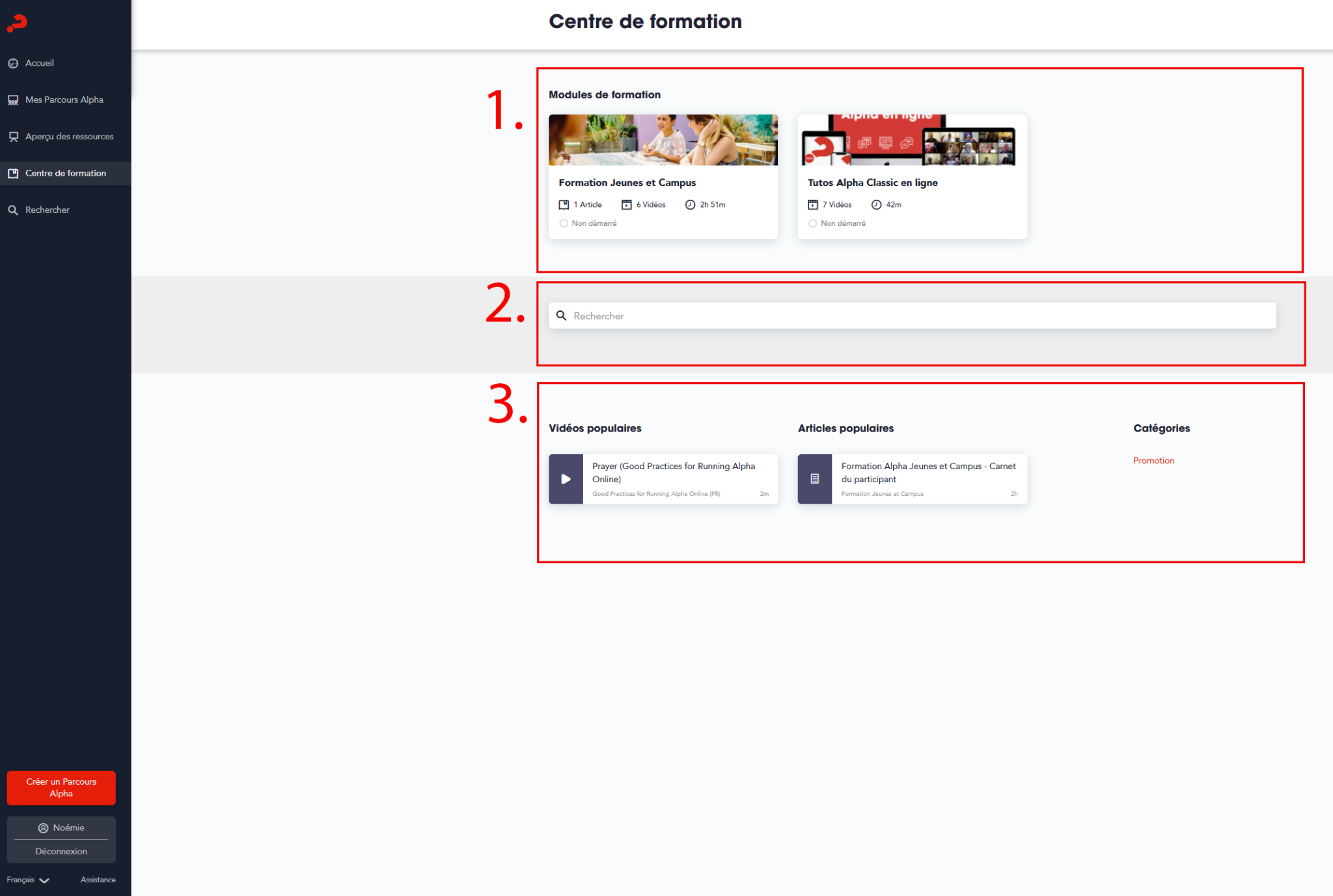This screenshot has height=896, width=1333.
Task: Click the clock icon beside 2h 51m
Action: (690, 205)
